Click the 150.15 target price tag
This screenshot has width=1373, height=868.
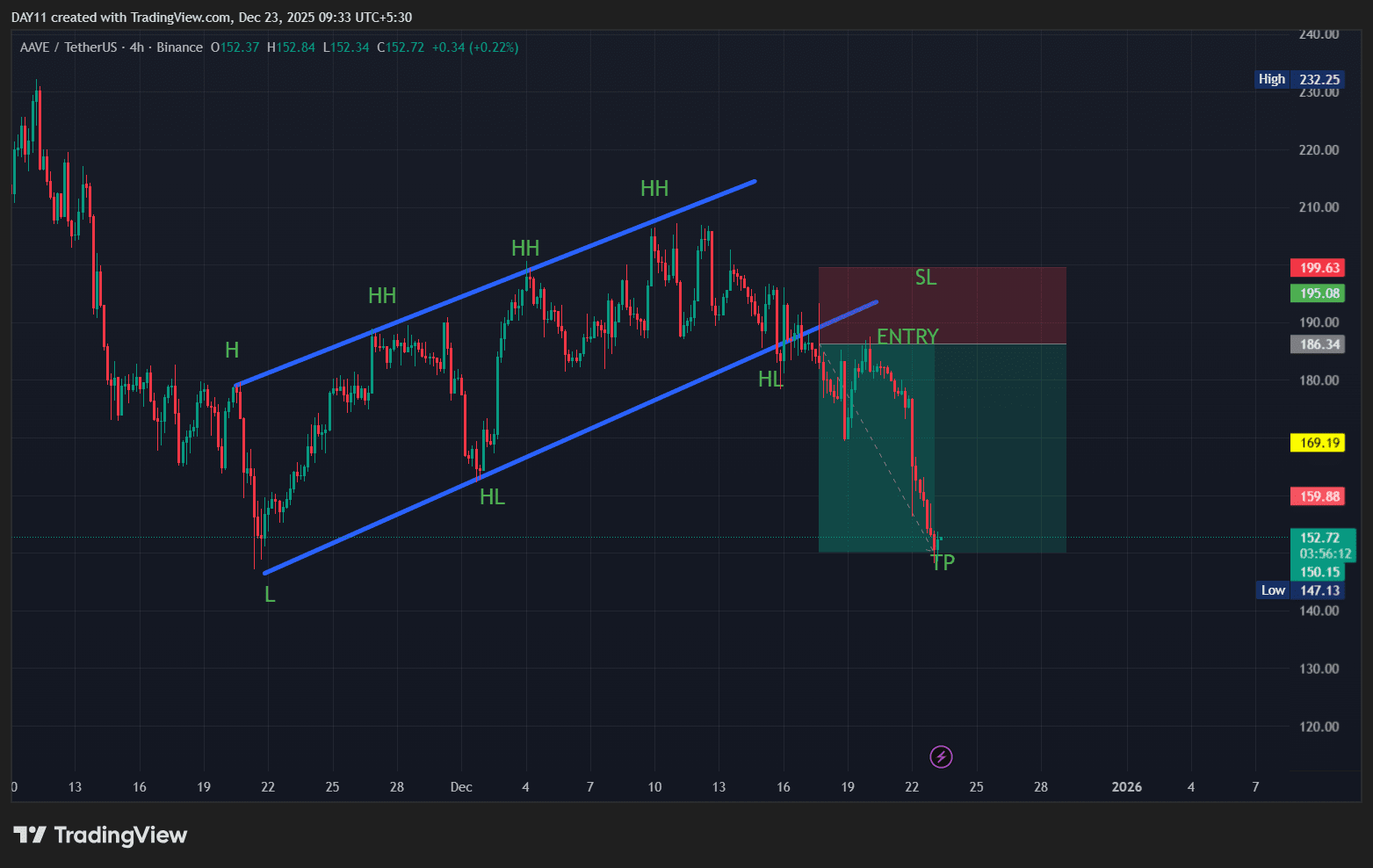coord(1319,572)
